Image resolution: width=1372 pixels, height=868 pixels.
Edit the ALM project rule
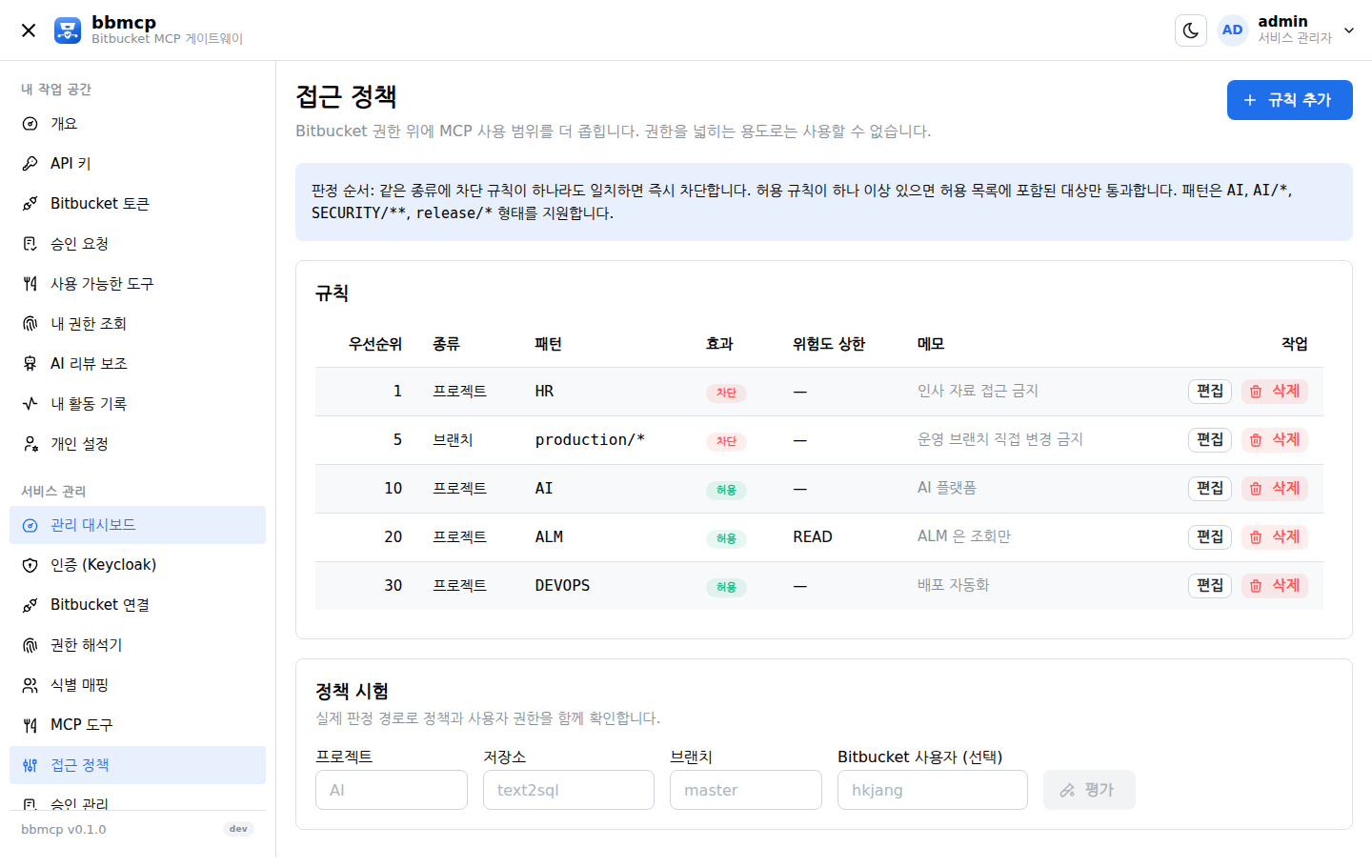1210,537
